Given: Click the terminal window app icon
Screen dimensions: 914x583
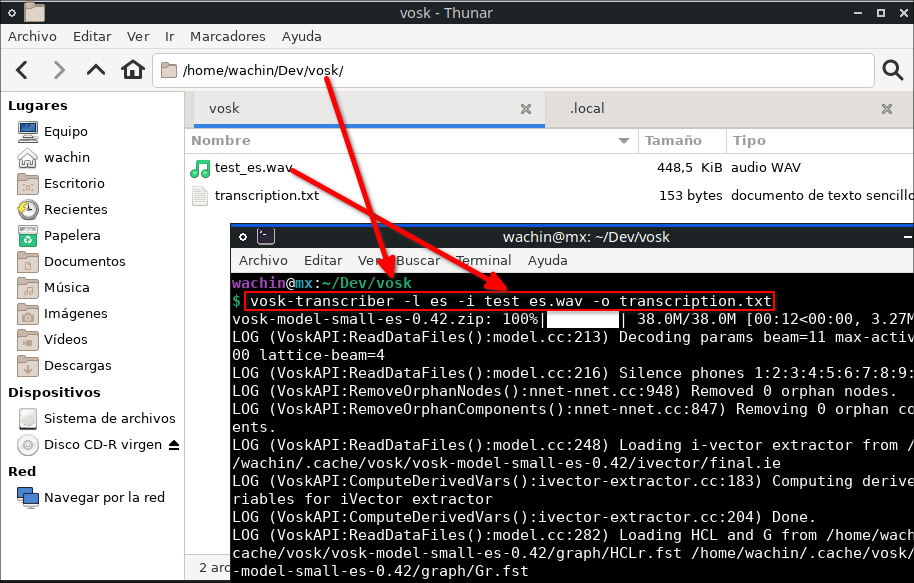Looking at the screenshot, I should (x=266, y=236).
